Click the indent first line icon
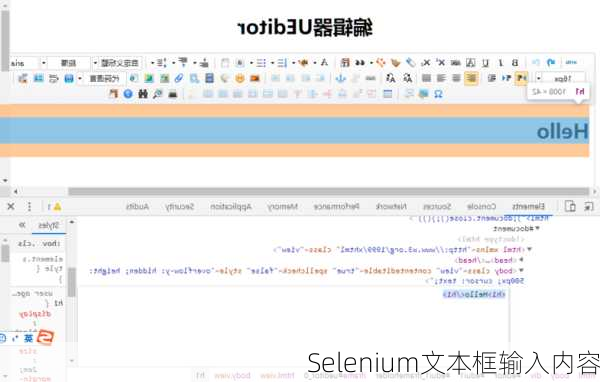 [492, 78]
